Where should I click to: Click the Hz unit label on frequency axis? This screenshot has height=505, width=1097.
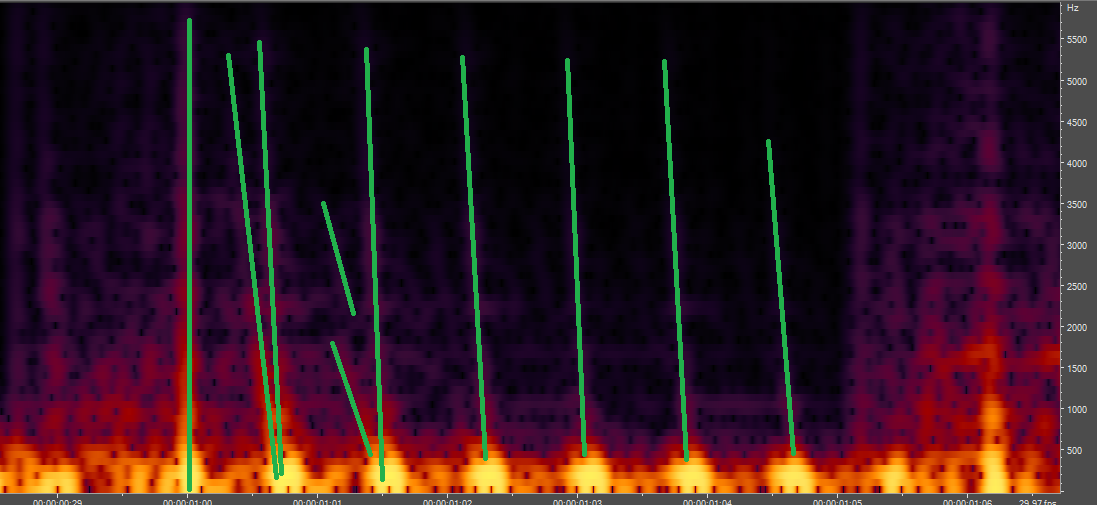1072,8
